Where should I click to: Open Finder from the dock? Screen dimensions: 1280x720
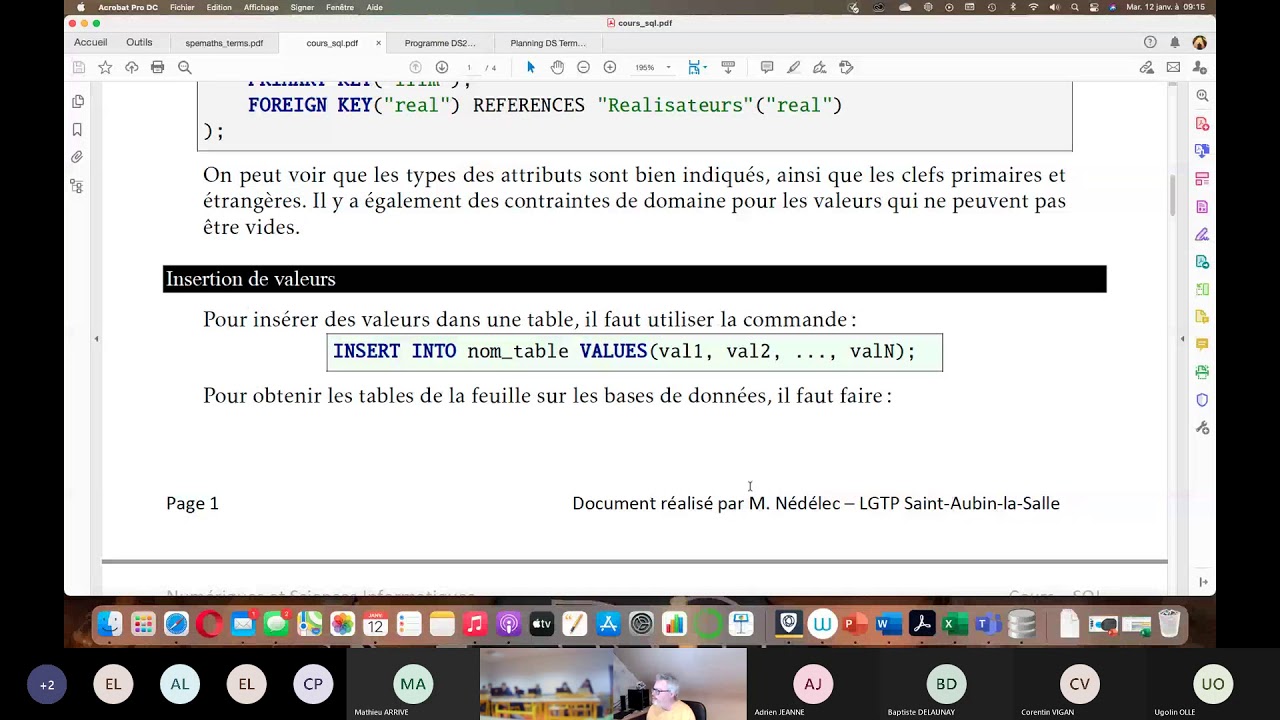coord(110,625)
